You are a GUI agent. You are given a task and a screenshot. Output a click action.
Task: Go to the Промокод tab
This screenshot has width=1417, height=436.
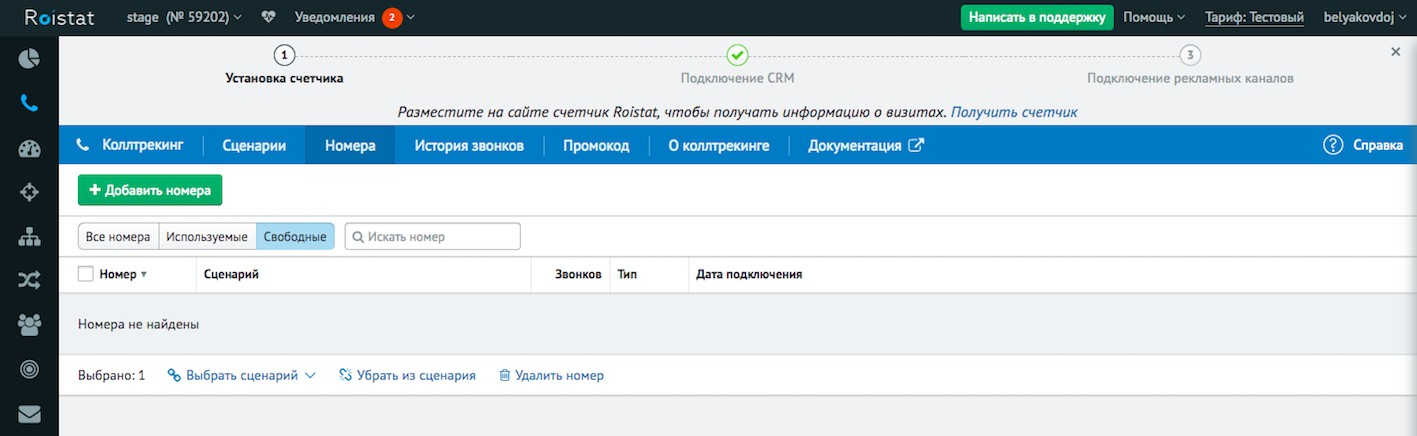point(596,145)
